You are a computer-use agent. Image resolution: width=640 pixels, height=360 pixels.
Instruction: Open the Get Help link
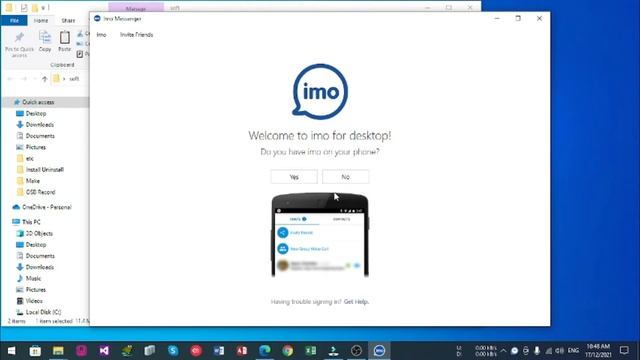pos(356,302)
